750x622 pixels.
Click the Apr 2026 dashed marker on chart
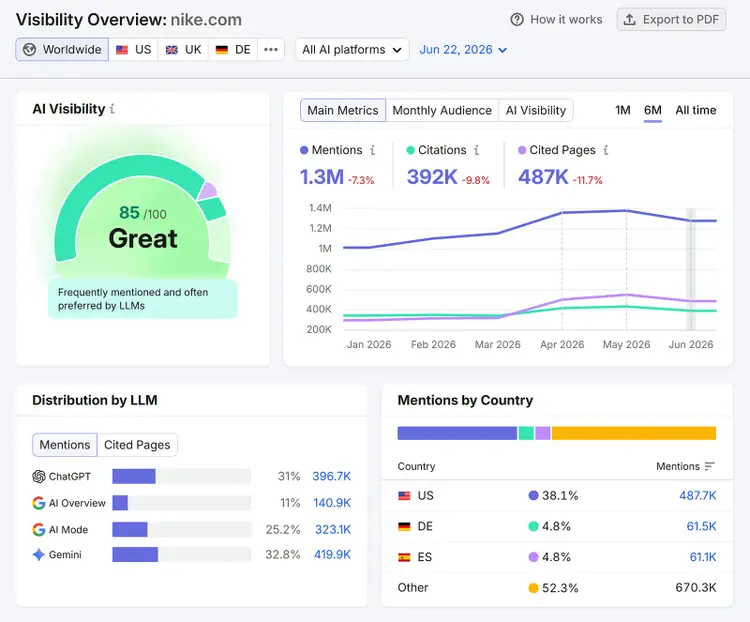(562, 269)
